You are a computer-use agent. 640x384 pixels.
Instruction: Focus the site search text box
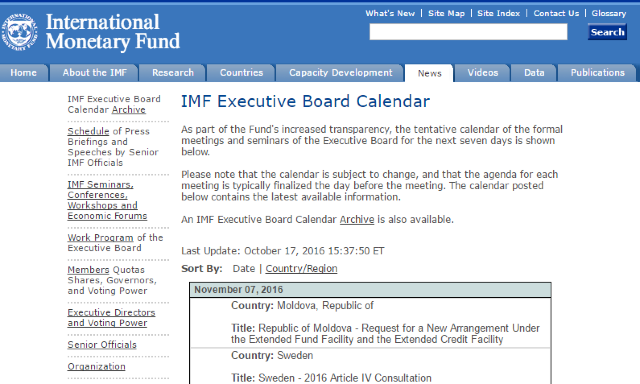pyautogui.click(x=468, y=32)
